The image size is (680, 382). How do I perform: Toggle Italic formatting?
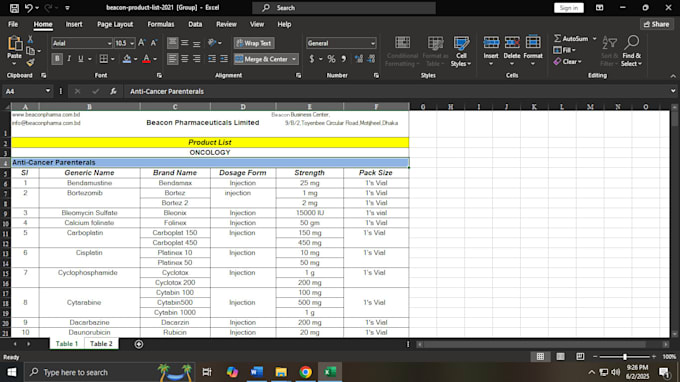69,59
